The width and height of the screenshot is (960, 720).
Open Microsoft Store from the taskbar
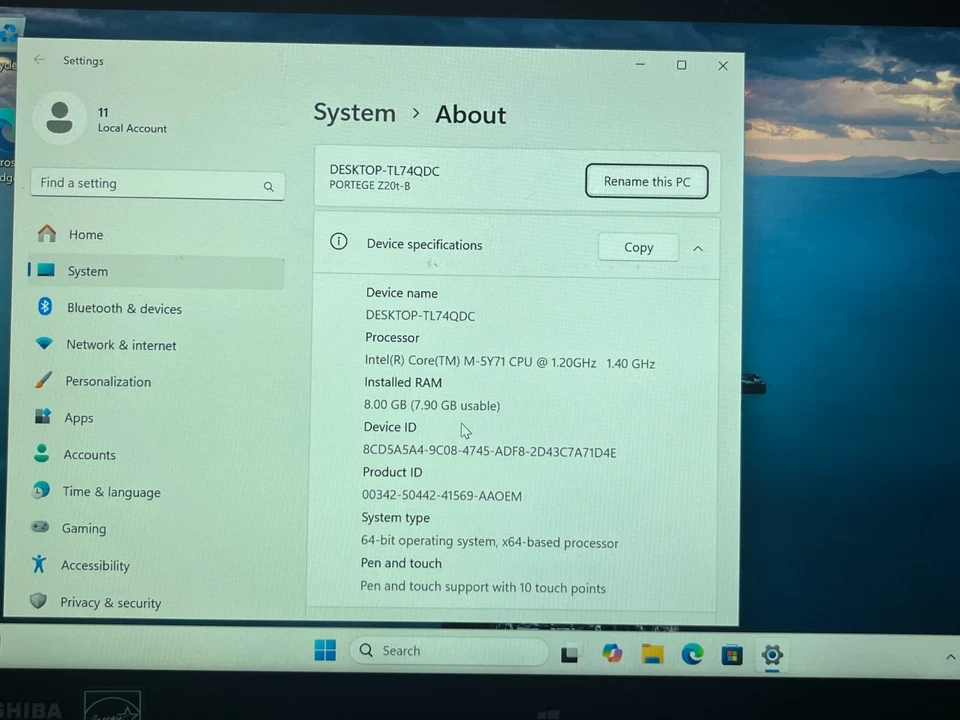[x=732, y=655]
